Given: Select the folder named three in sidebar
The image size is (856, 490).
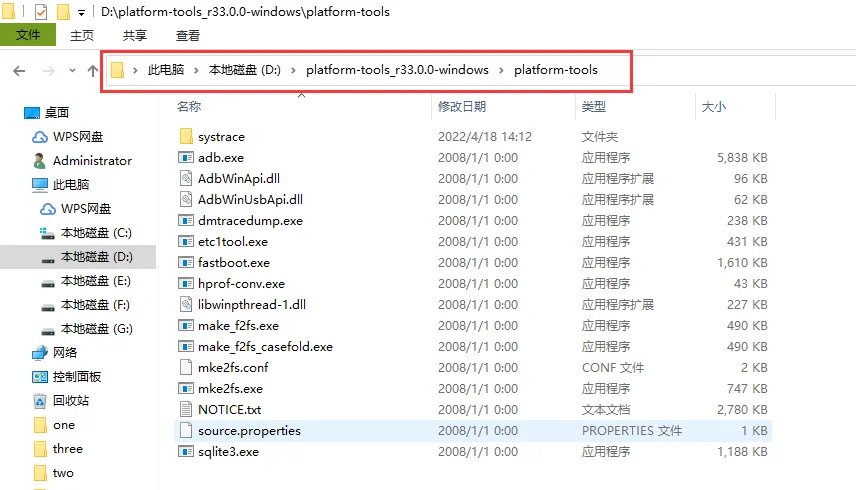Looking at the screenshot, I should tap(68, 449).
